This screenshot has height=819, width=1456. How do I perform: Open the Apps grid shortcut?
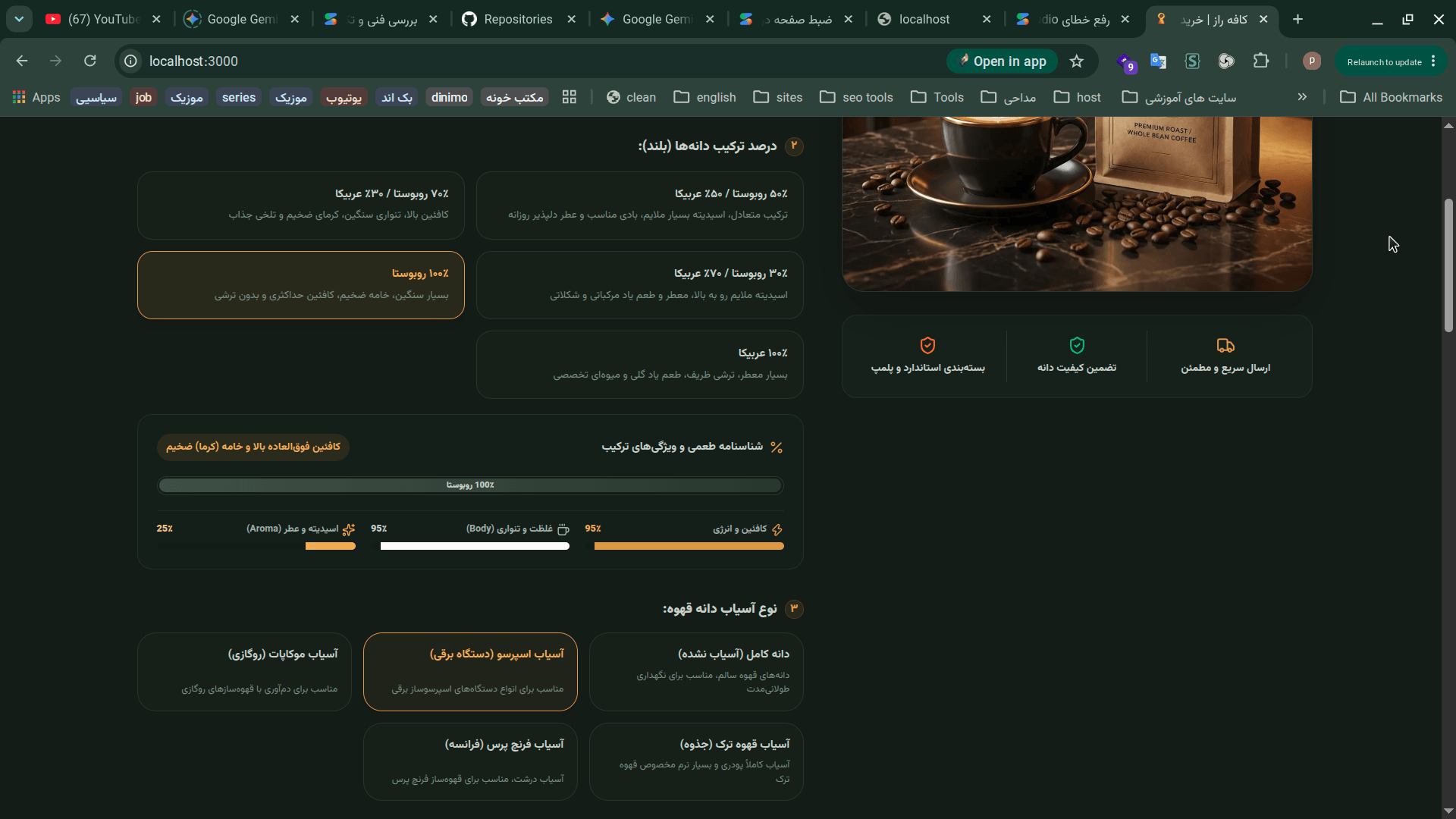[36, 97]
